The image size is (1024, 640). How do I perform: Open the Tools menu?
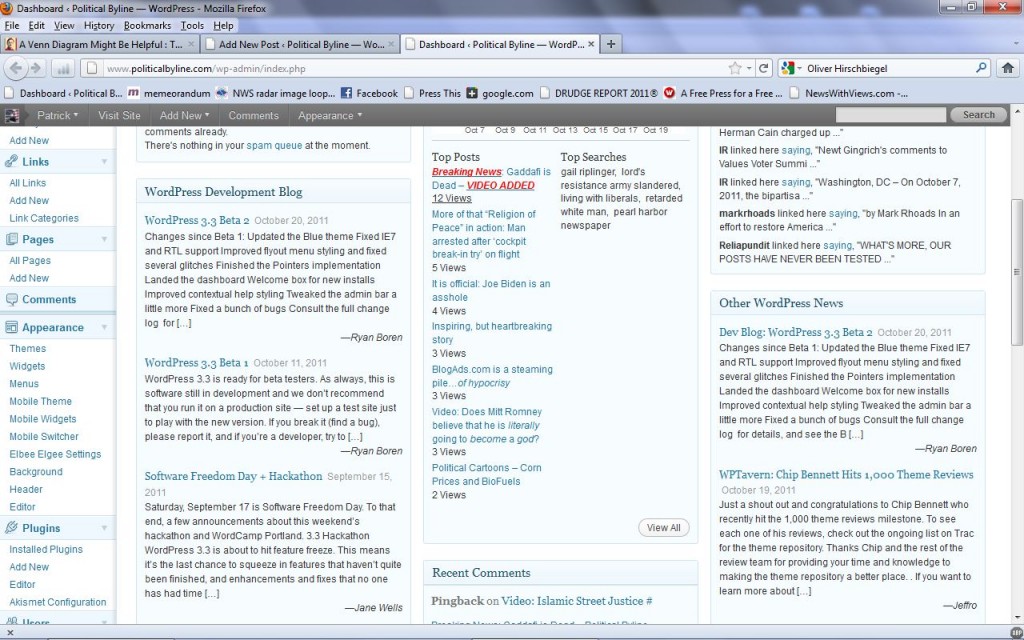pos(192,25)
